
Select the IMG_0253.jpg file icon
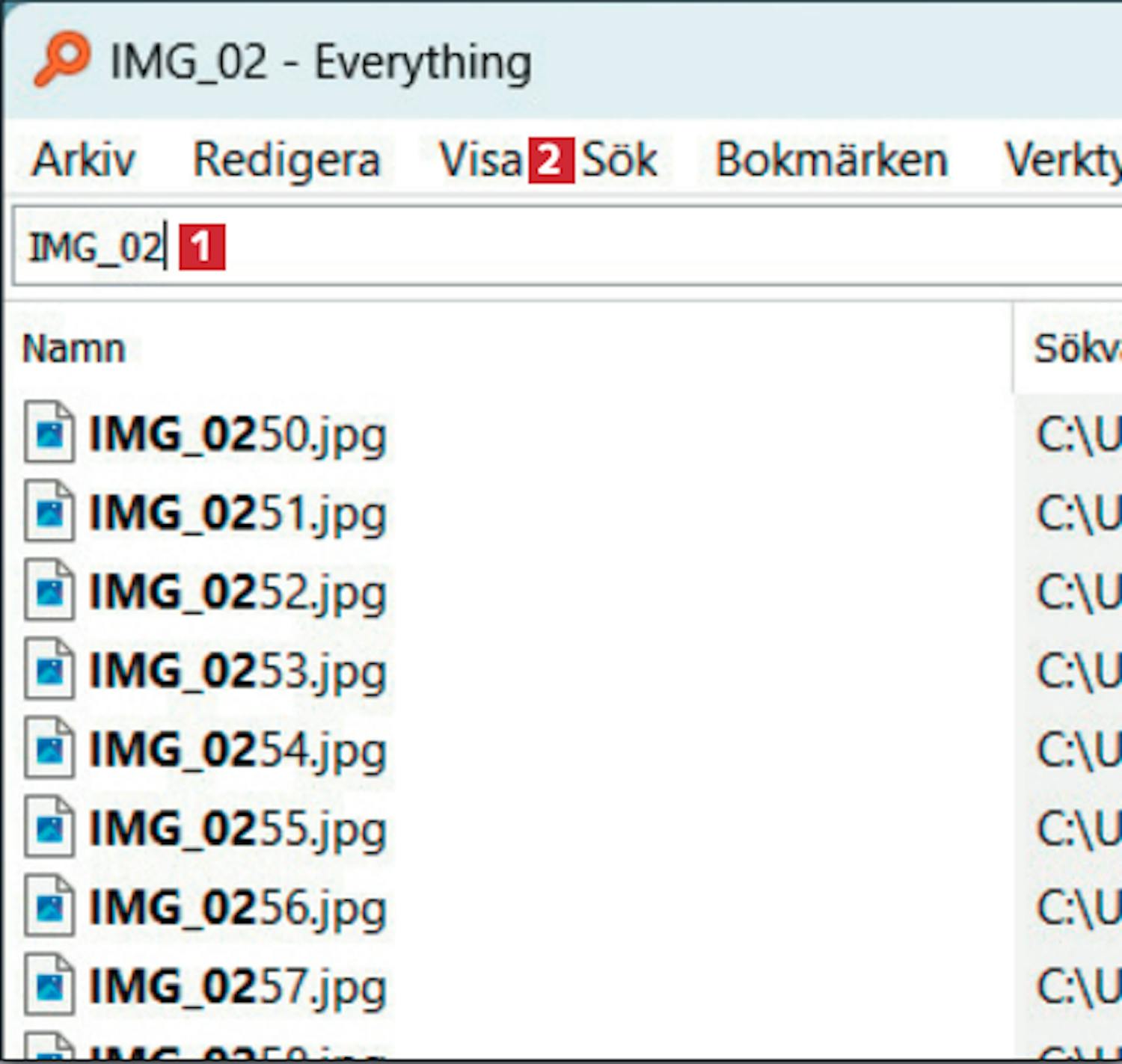[x=49, y=670]
